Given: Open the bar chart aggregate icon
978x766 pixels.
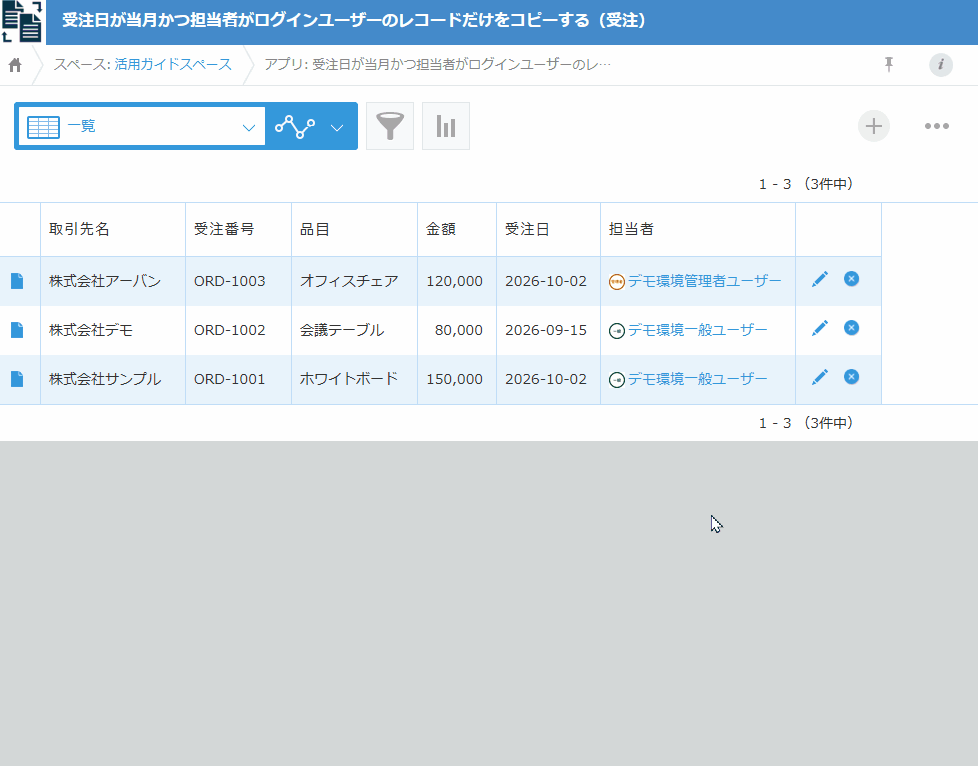Looking at the screenshot, I should [446, 126].
